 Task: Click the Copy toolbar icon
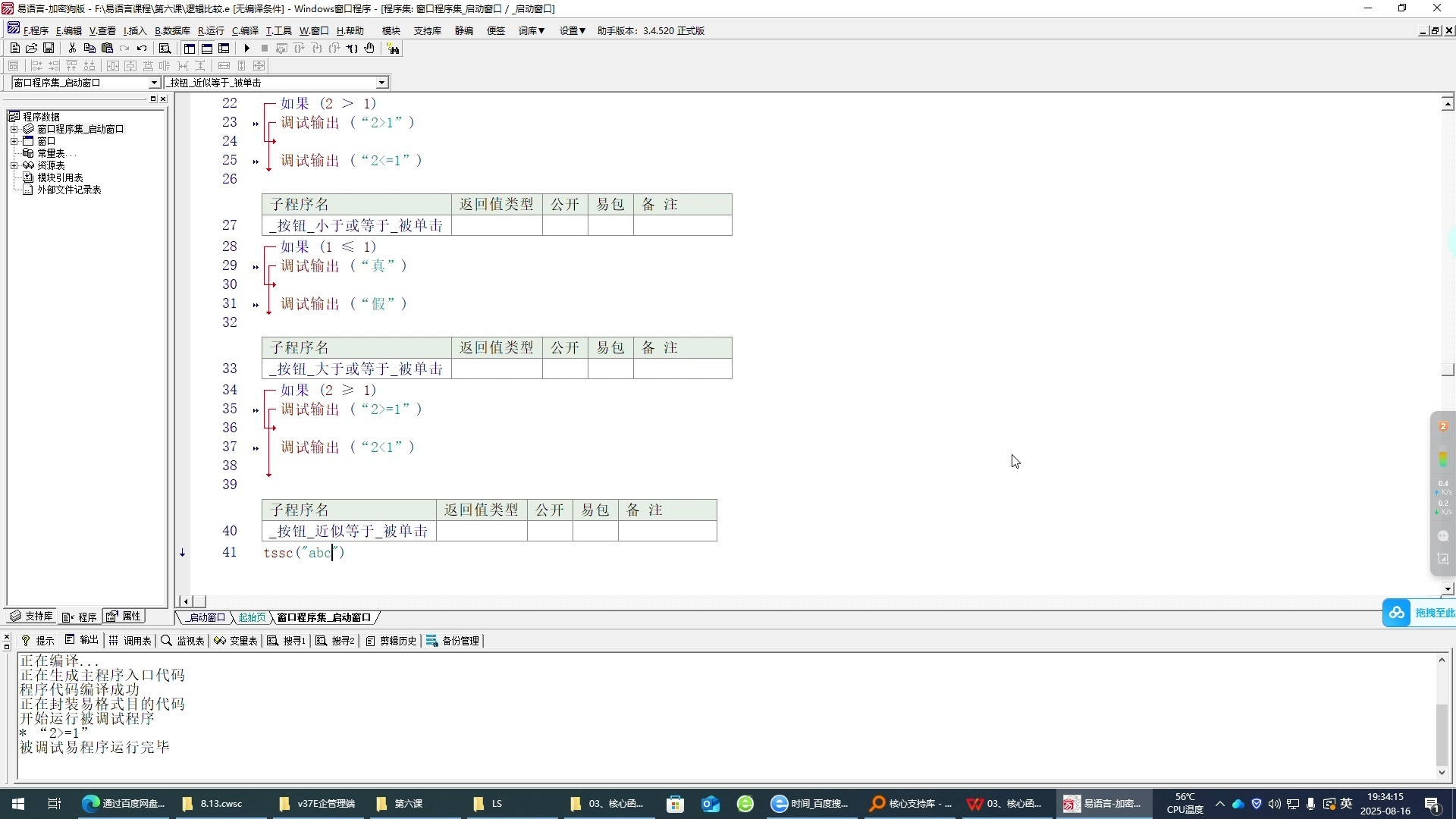click(89, 48)
